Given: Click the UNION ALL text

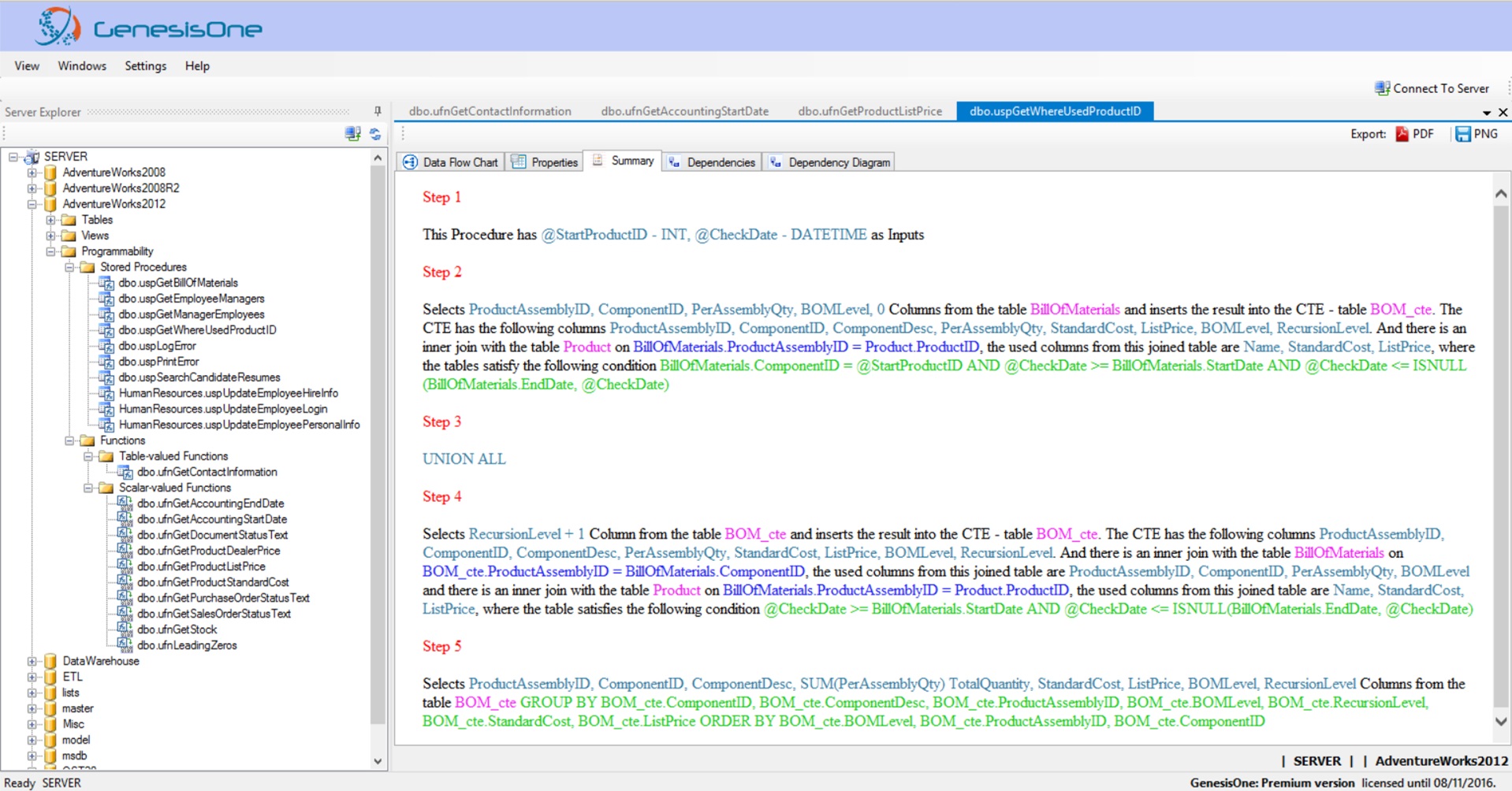Looking at the screenshot, I should click(x=464, y=459).
